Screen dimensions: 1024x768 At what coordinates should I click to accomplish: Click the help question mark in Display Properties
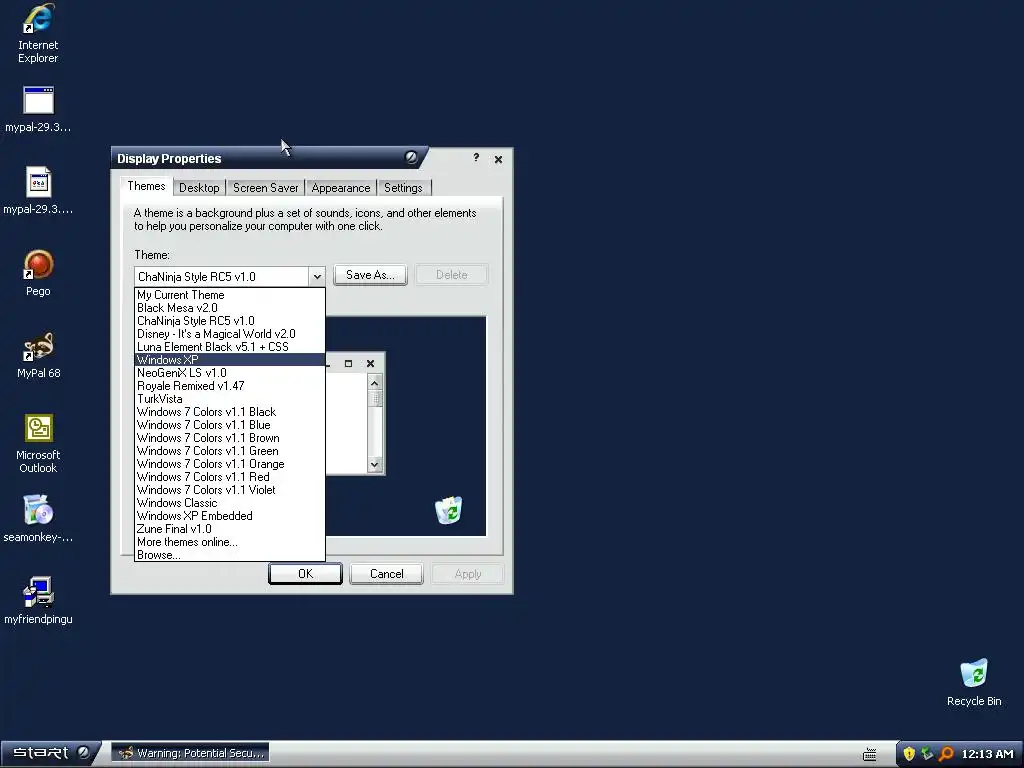476,157
